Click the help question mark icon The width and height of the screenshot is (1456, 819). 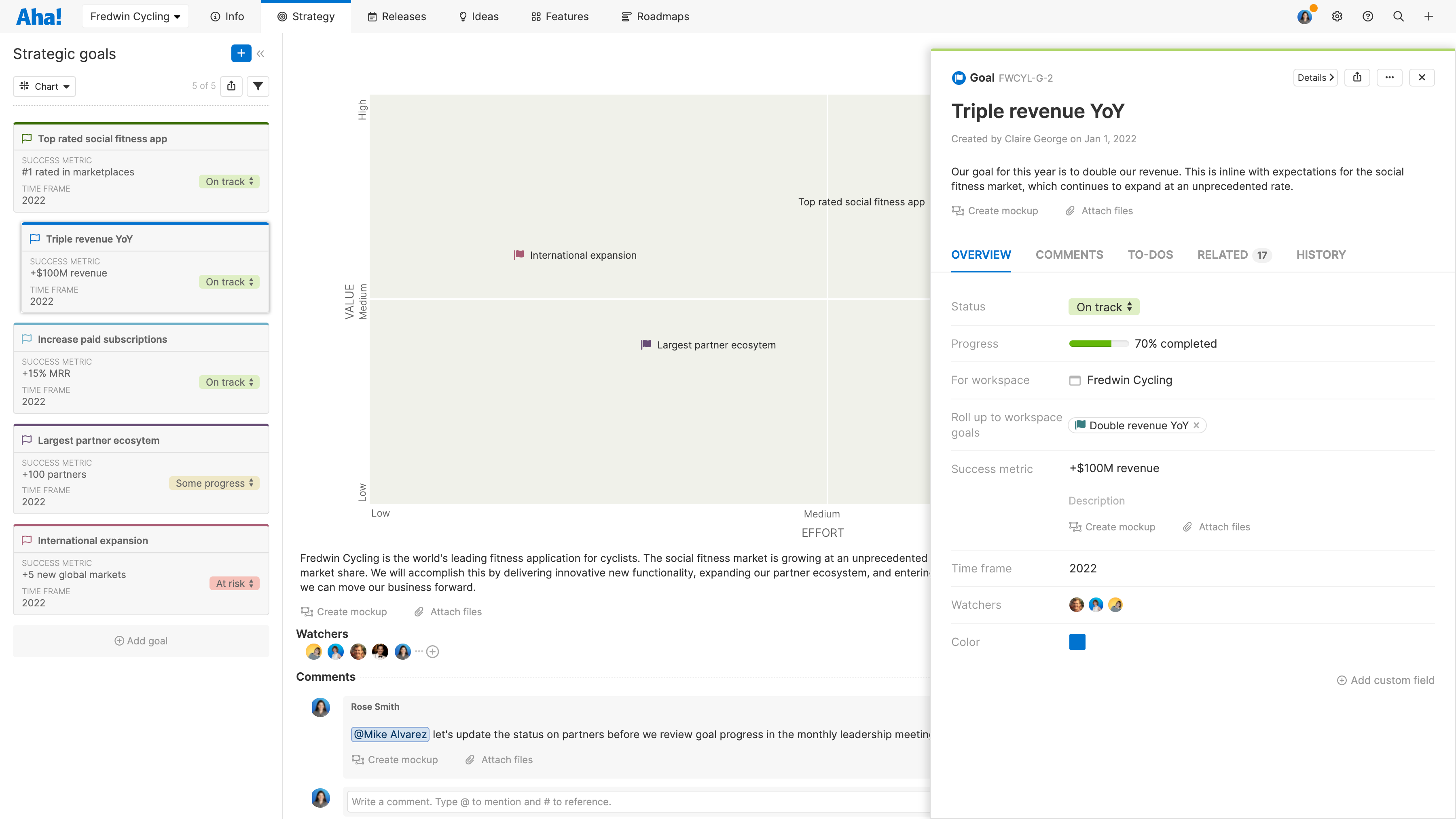coord(1368,17)
